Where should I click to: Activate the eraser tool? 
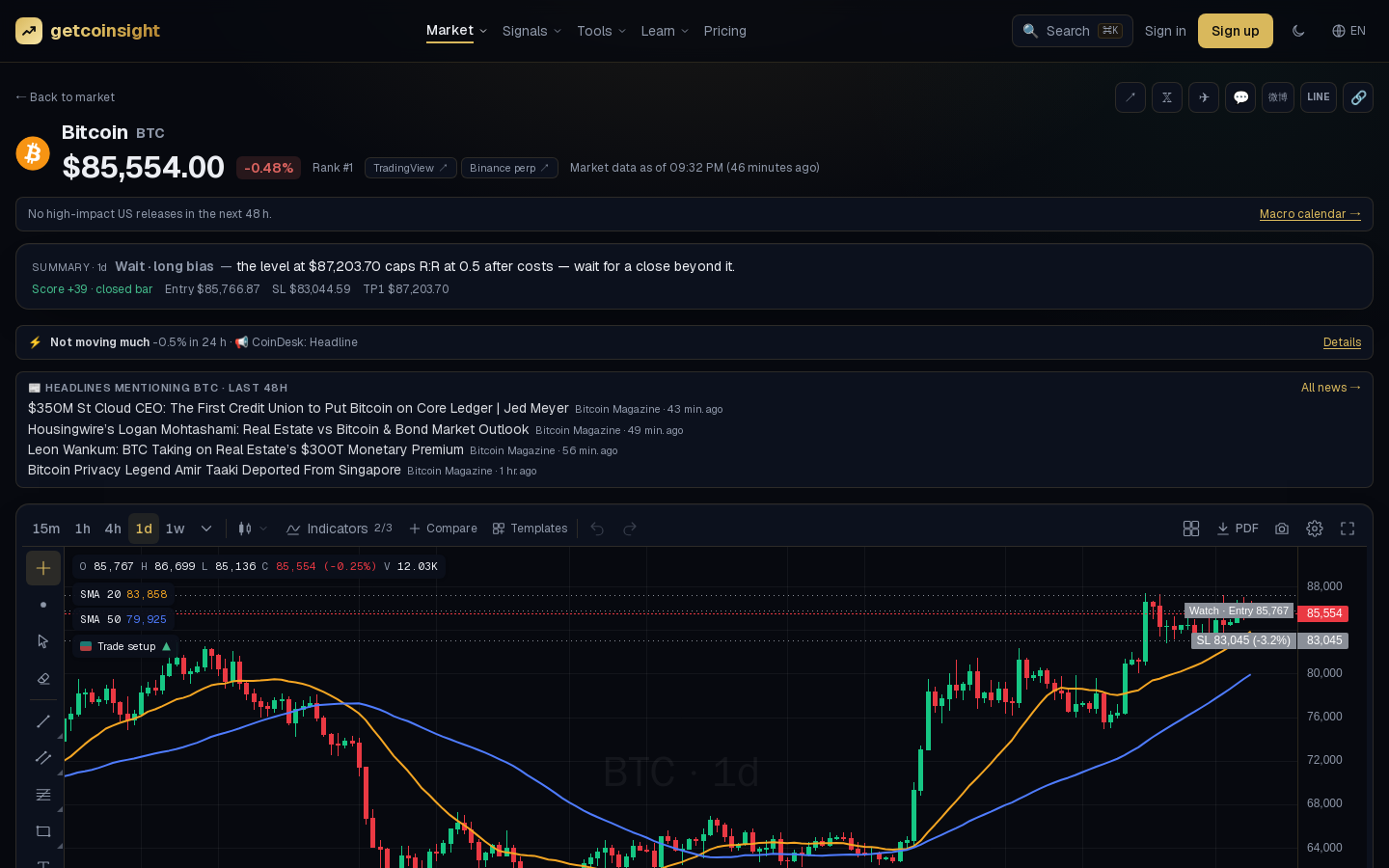(x=43, y=678)
